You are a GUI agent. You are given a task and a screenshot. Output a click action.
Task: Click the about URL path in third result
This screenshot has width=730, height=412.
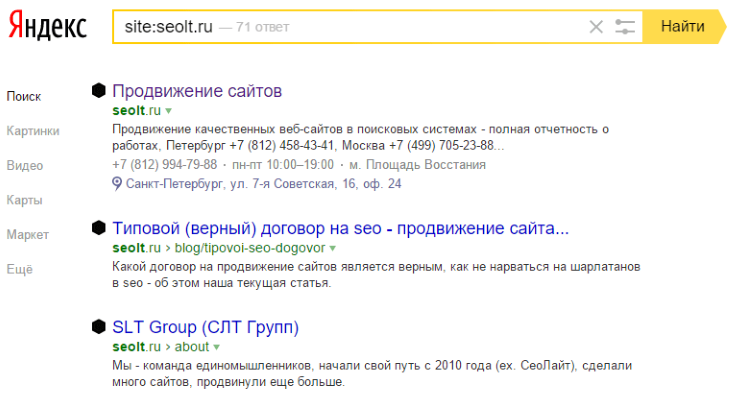(192, 347)
